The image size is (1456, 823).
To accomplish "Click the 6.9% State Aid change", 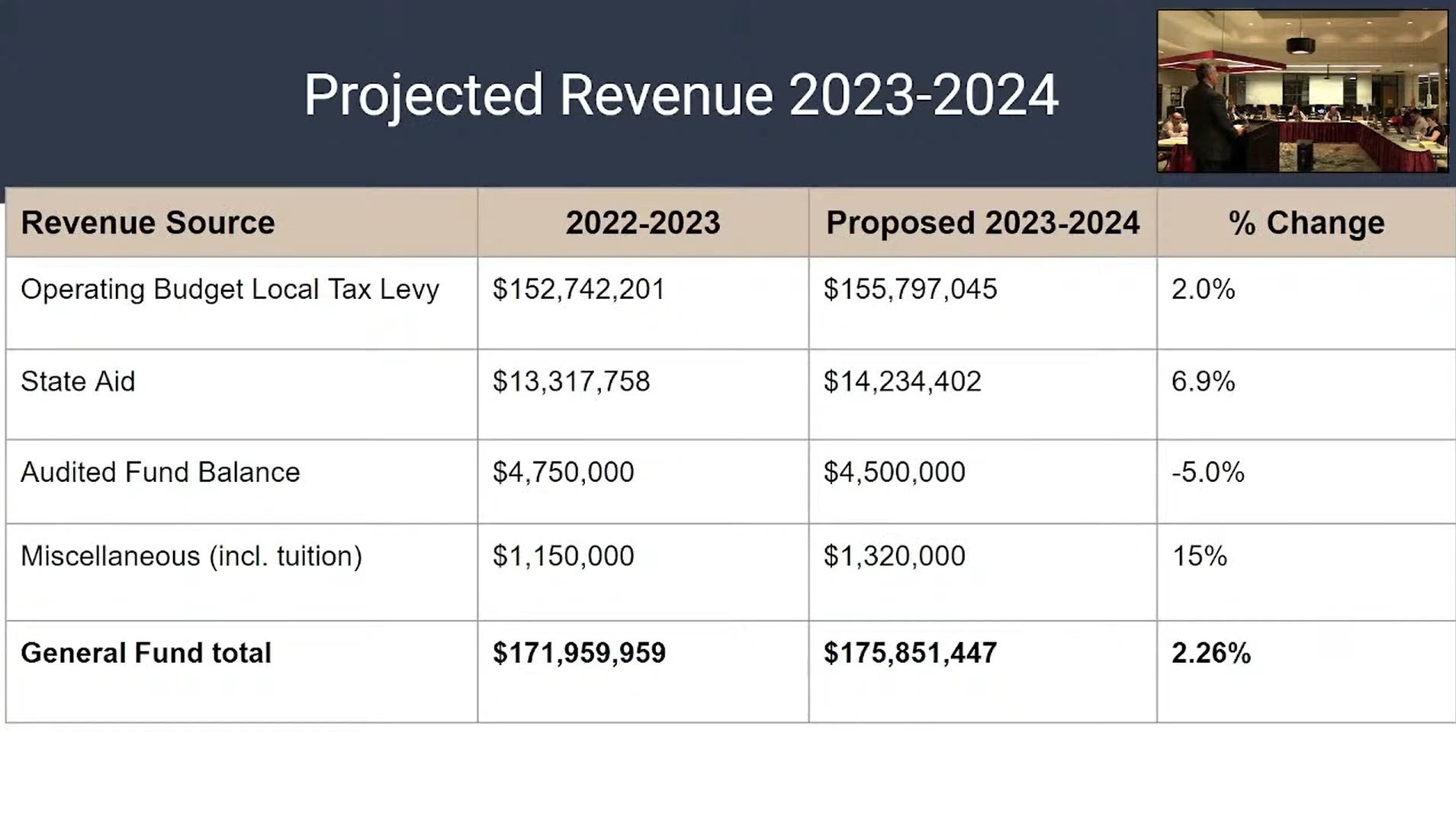I will click(x=1203, y=381).
